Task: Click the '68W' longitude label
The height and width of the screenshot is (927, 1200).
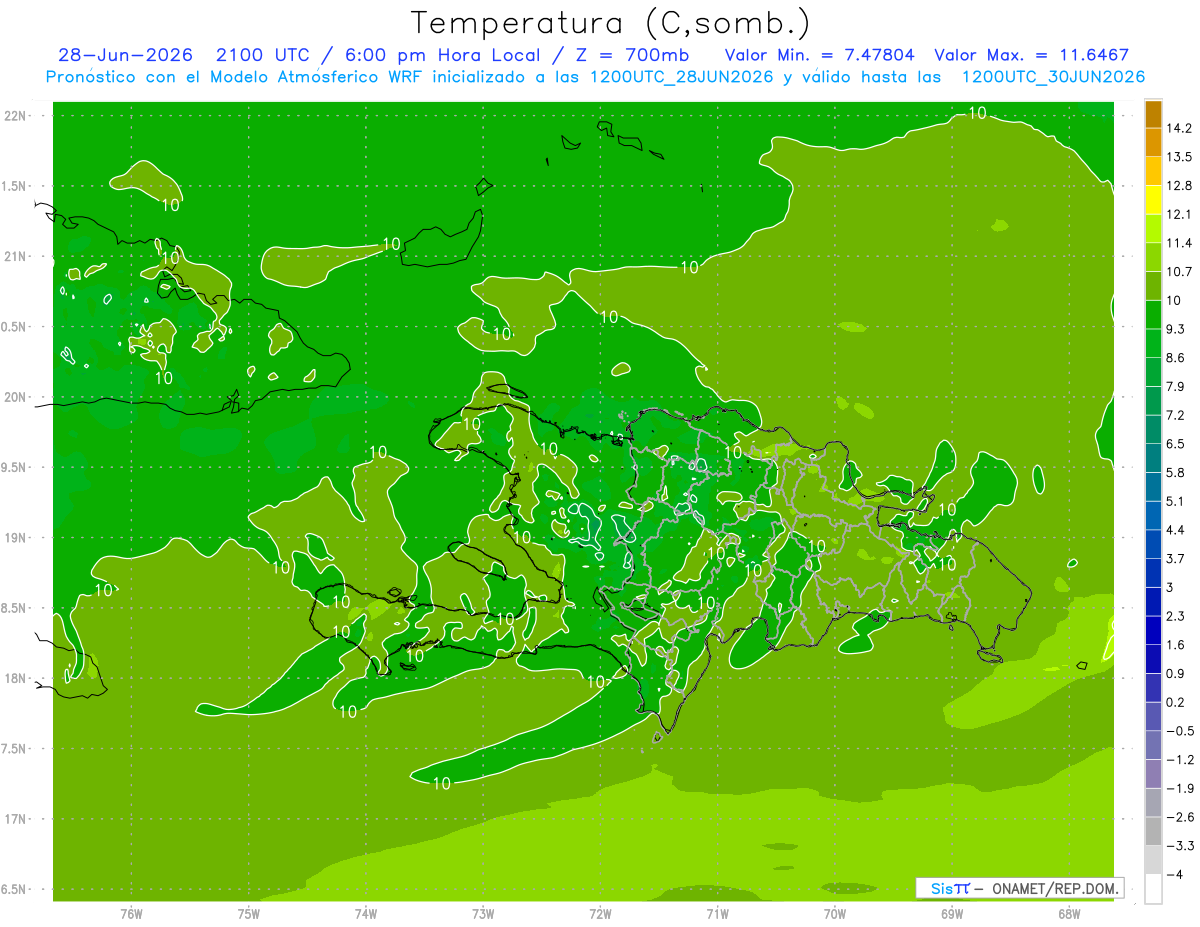Action: click(x=1069, y=913)
